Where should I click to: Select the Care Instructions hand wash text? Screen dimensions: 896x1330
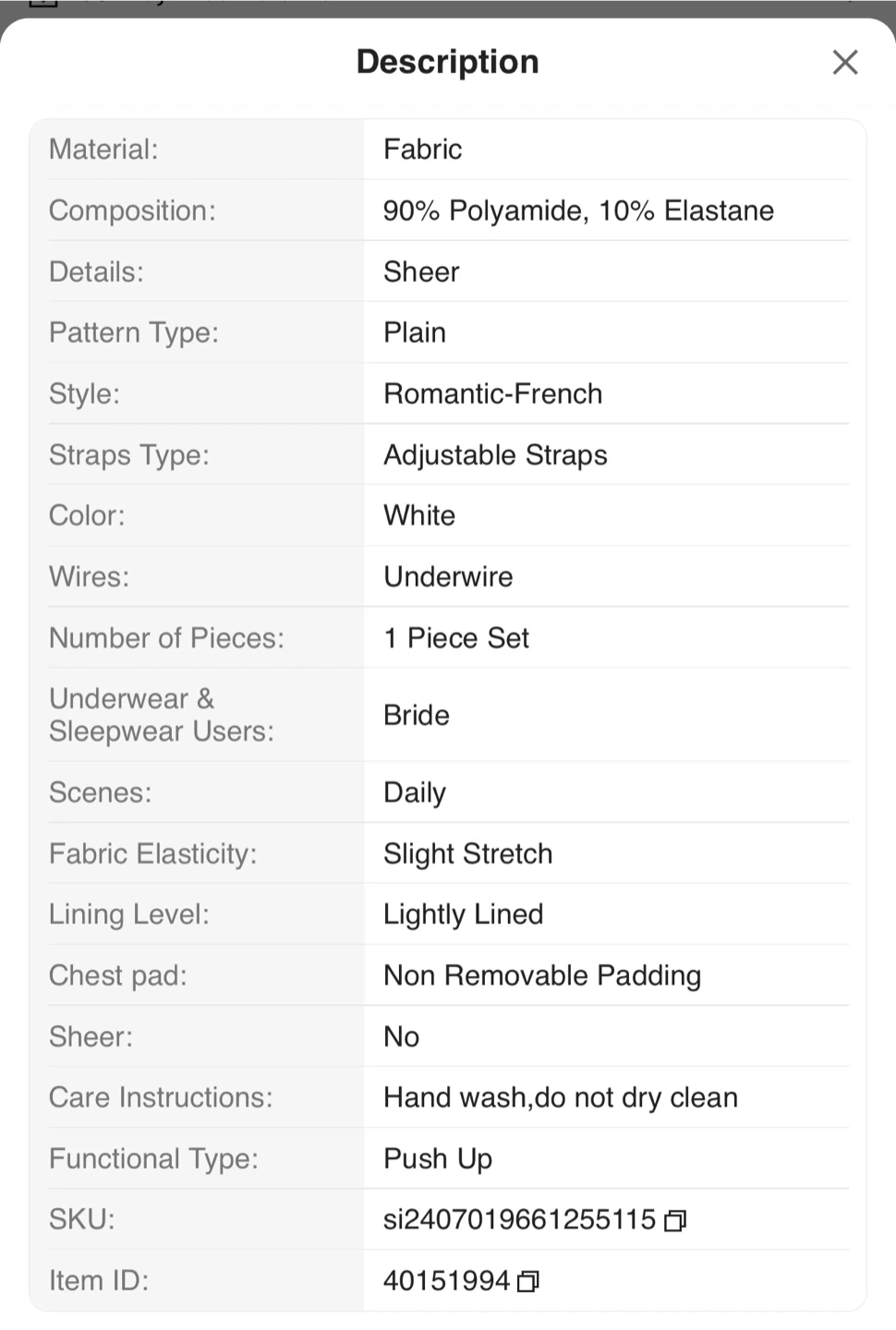[560, 1097]
